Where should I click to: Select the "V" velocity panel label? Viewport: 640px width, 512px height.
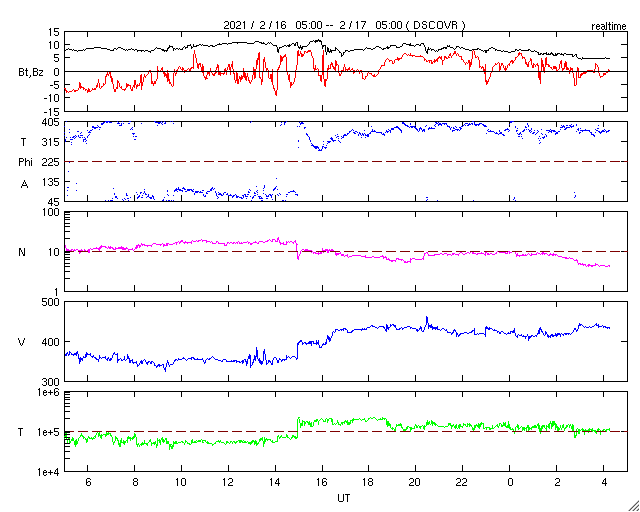tap(22, 342)
